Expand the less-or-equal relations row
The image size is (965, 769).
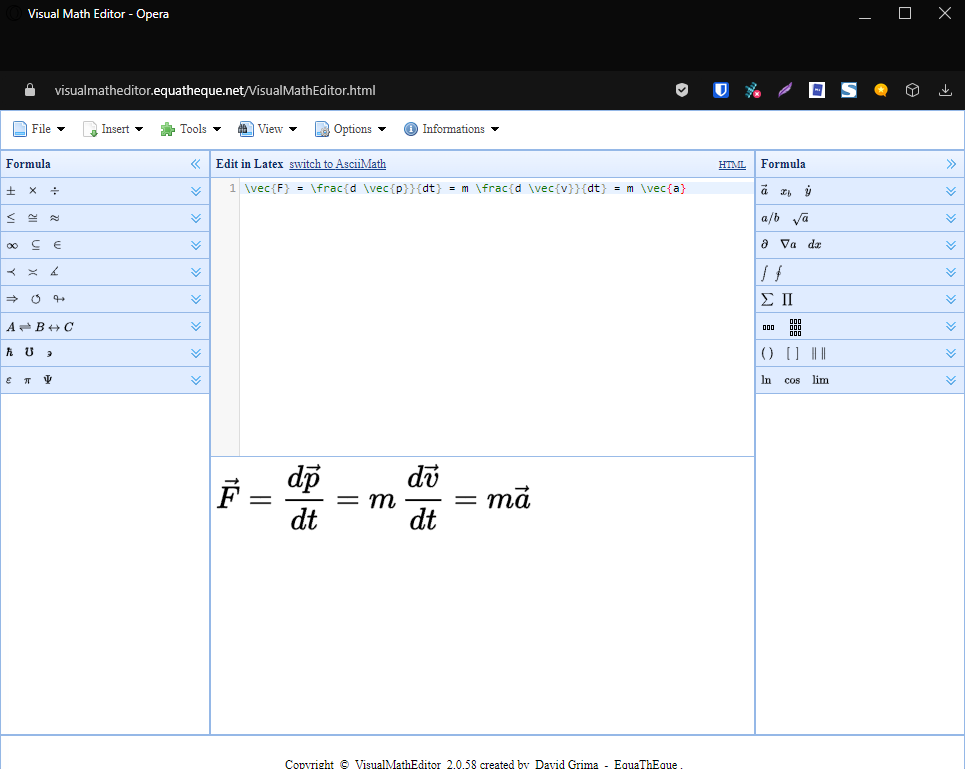pyautogui.click(x=196, y=218)
